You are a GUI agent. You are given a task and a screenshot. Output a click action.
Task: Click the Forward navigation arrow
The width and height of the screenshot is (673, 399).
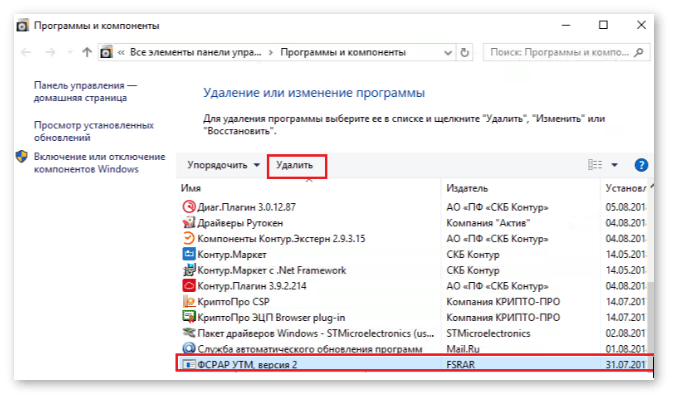[x=50, y=52]
